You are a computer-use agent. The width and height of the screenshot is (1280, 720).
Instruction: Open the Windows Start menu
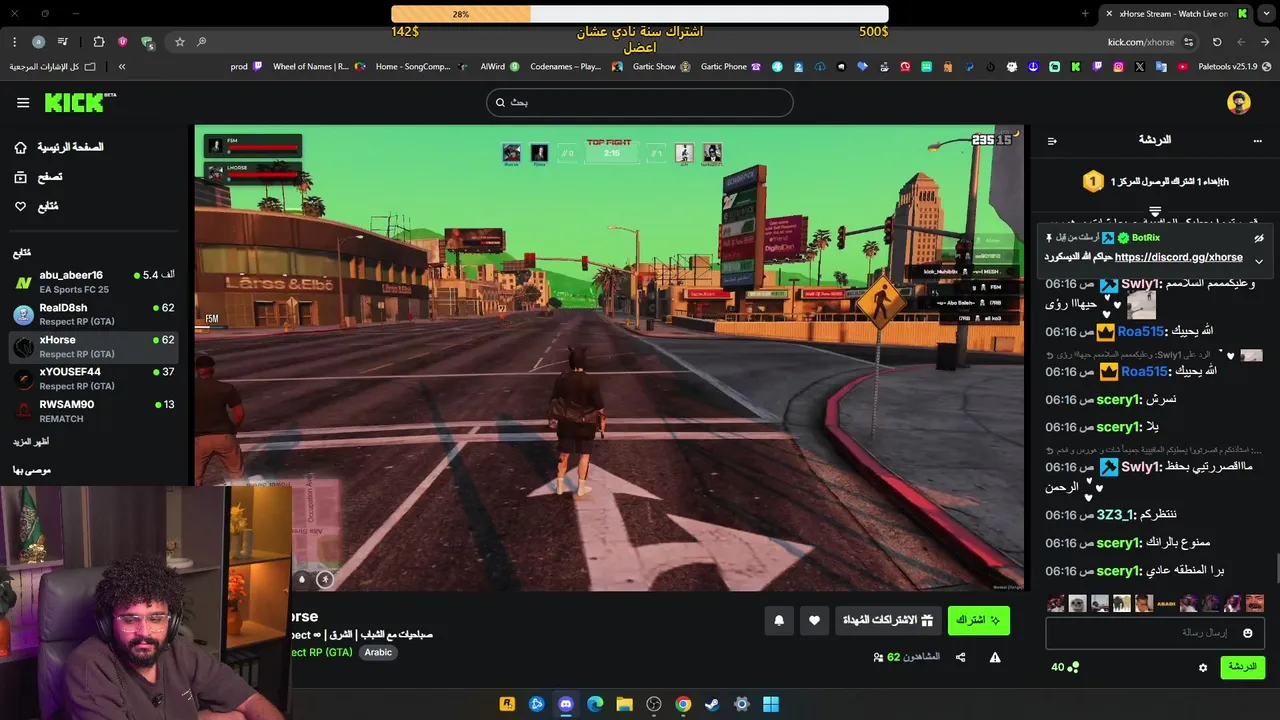tap(771, 704)
